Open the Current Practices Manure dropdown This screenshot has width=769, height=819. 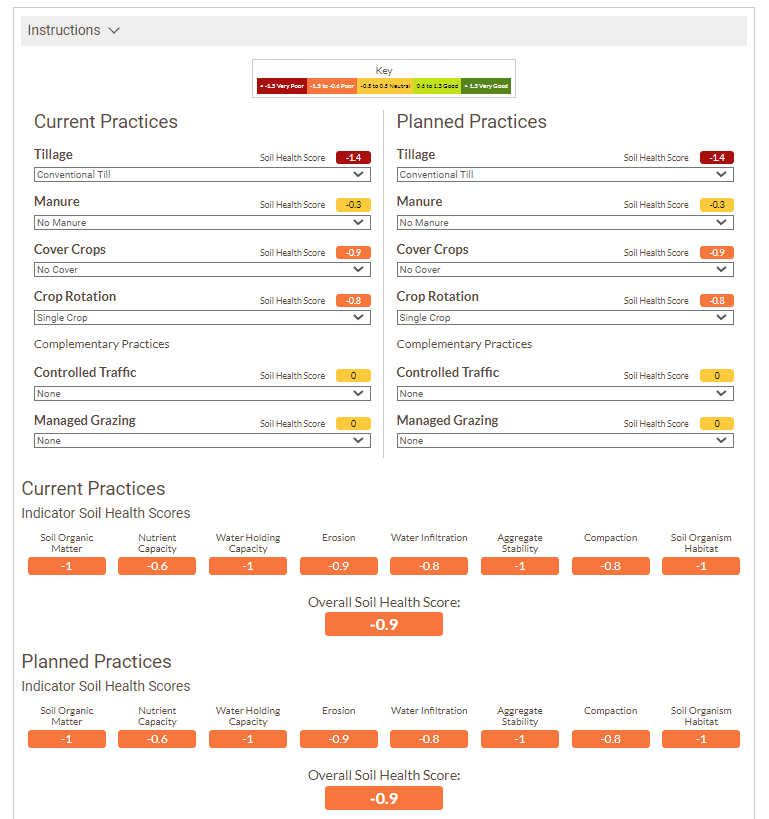pos(202,222)
